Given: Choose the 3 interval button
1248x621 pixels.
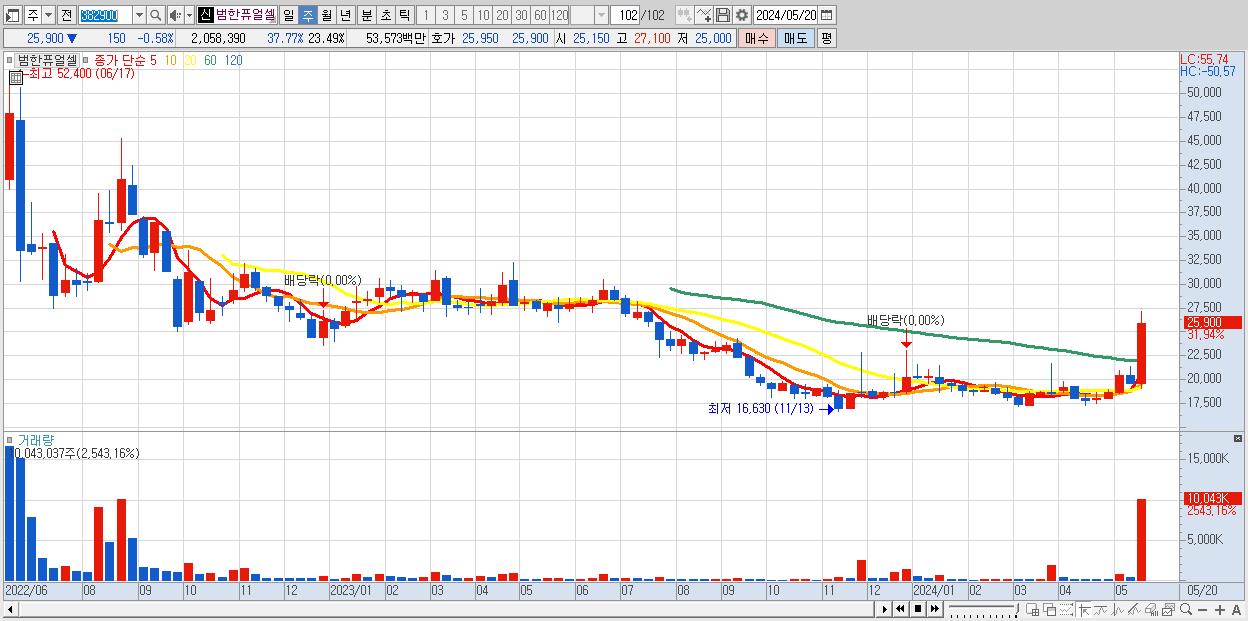Looking at the screenshot, I should pos(445,15).
